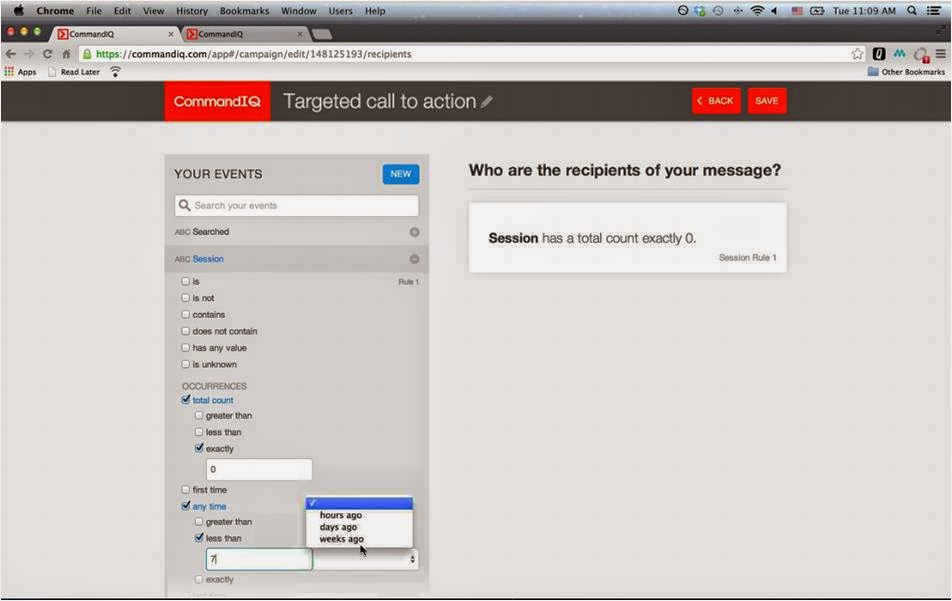Click the blue NEW button
The height and width of the screenshot is (601, 952).
[x=401, y=174]
